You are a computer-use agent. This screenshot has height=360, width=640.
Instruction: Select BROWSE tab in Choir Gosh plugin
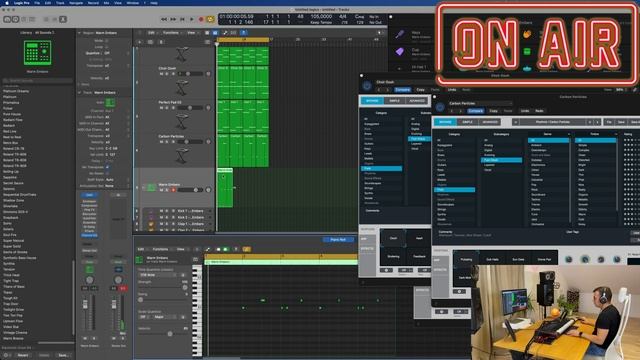point(372,100)
